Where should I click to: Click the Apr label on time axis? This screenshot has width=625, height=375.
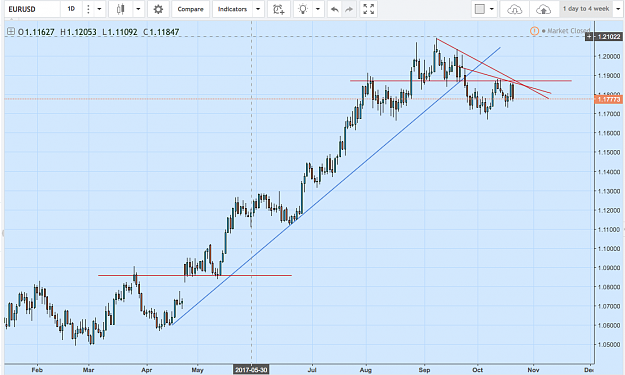(x=147, y=370)
